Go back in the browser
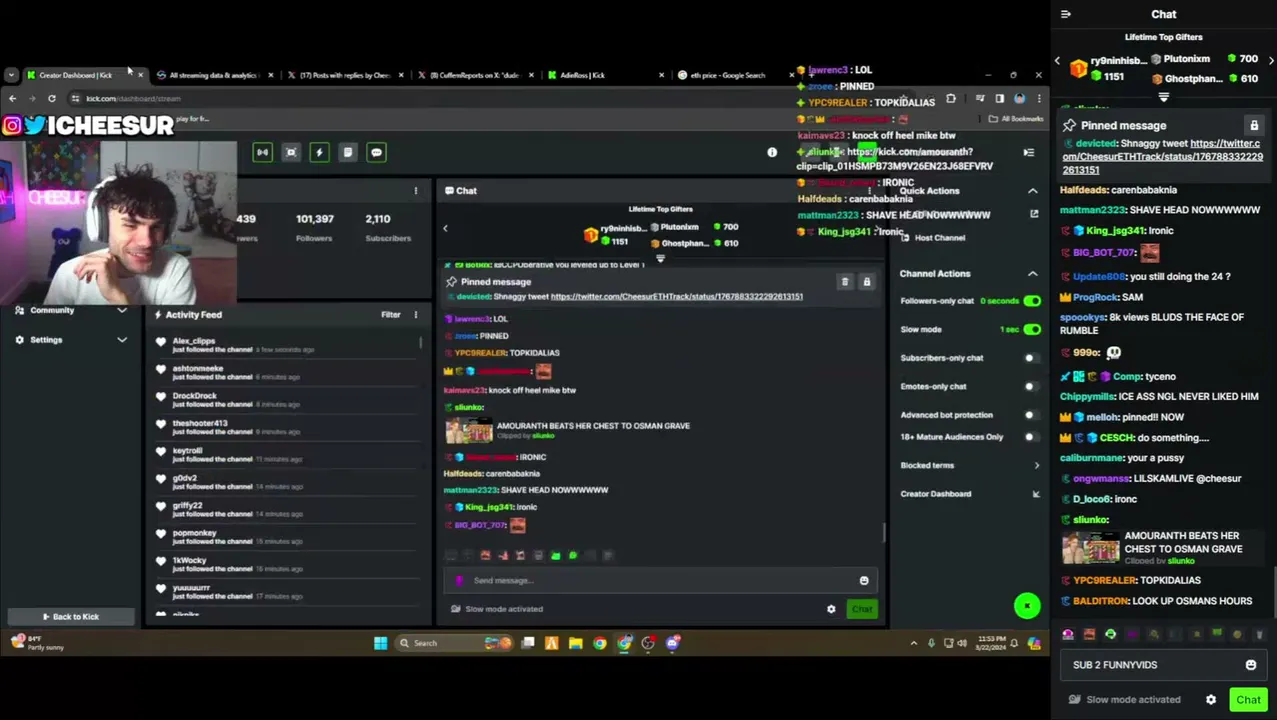The width and height of the screenshot is (1277, 720). coord(12,98)
